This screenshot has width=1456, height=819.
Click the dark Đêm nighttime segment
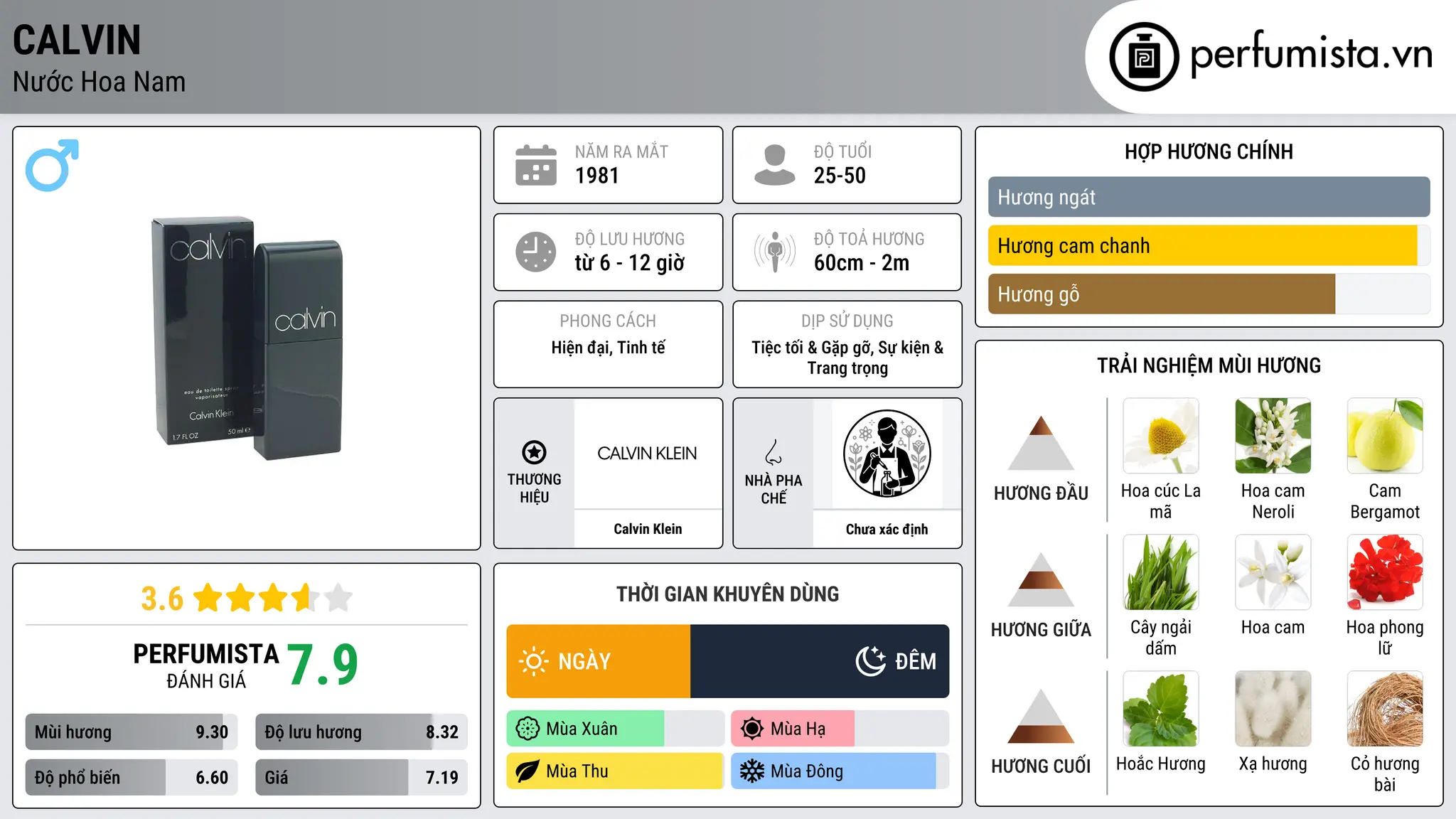coord(820,661)
